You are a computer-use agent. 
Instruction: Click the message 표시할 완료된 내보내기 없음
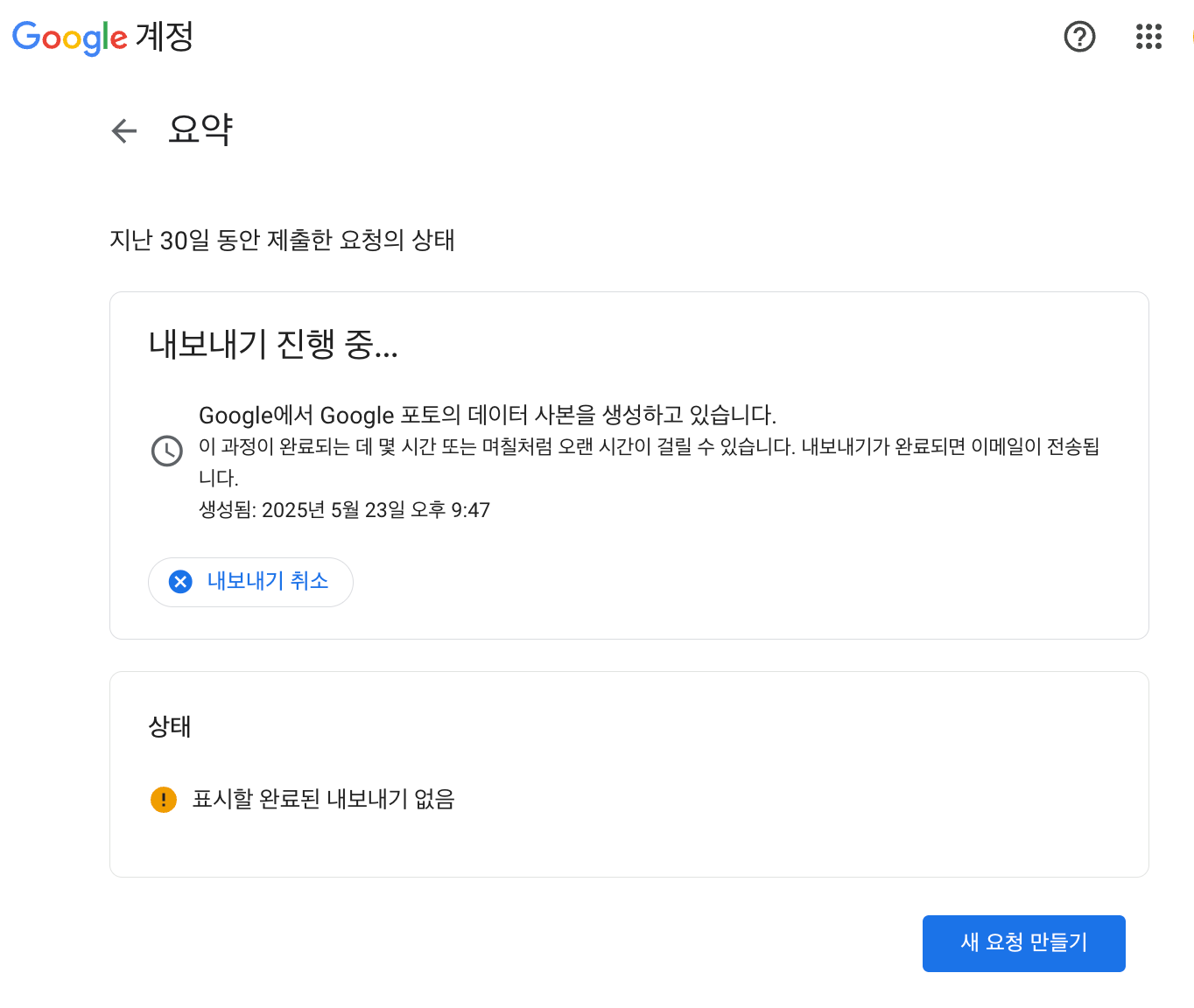point(324,799)
